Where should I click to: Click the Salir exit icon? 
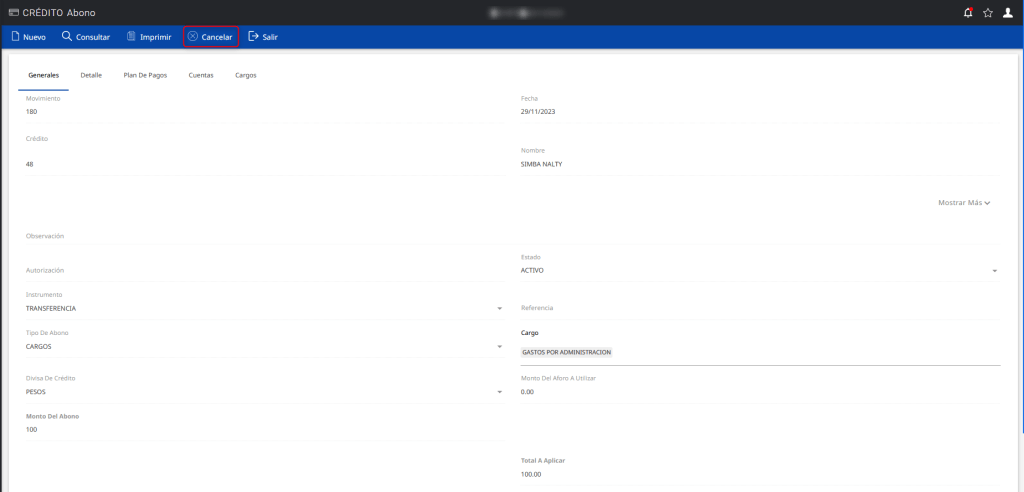tap(253, 37)
